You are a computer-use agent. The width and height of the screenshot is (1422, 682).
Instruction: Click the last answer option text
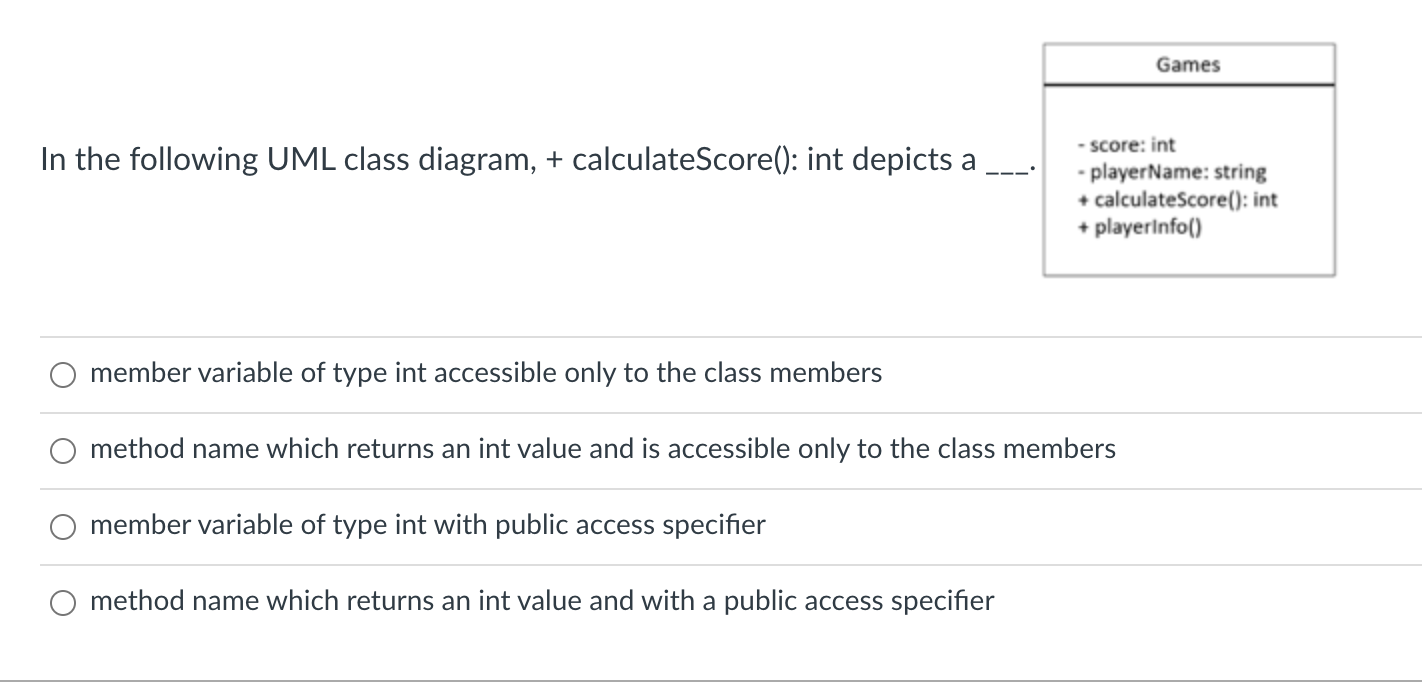point(541,601)
